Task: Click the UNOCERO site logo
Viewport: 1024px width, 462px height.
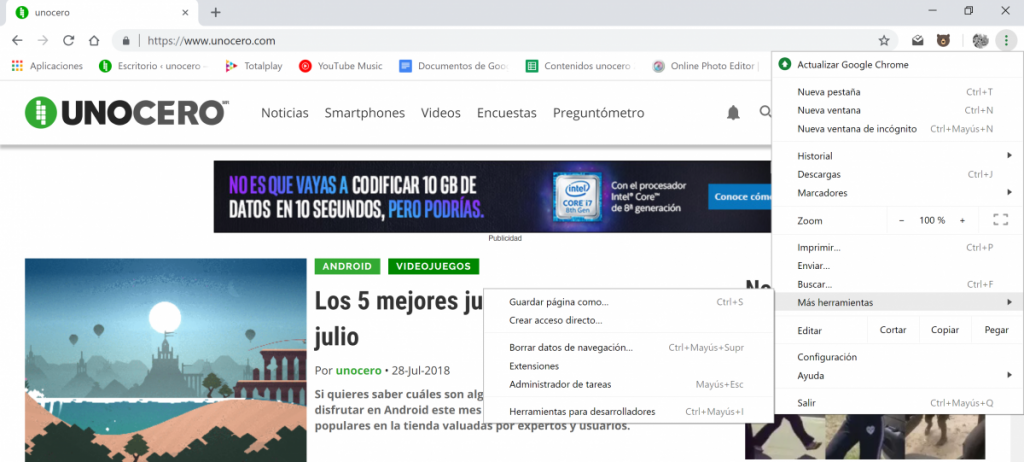Action: [x=125, y=112]
